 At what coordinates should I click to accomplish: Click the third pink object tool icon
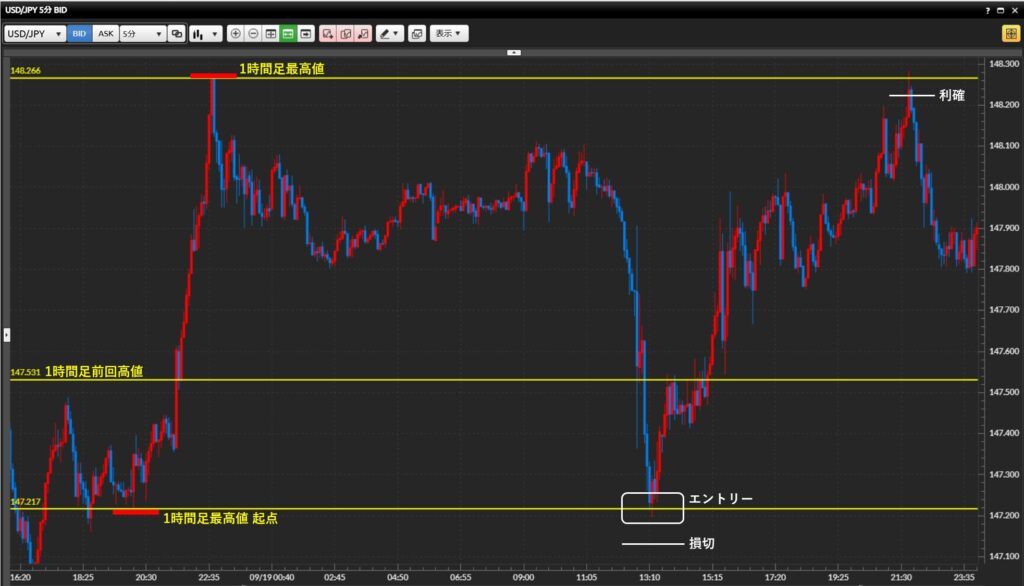tap(363, 33)
